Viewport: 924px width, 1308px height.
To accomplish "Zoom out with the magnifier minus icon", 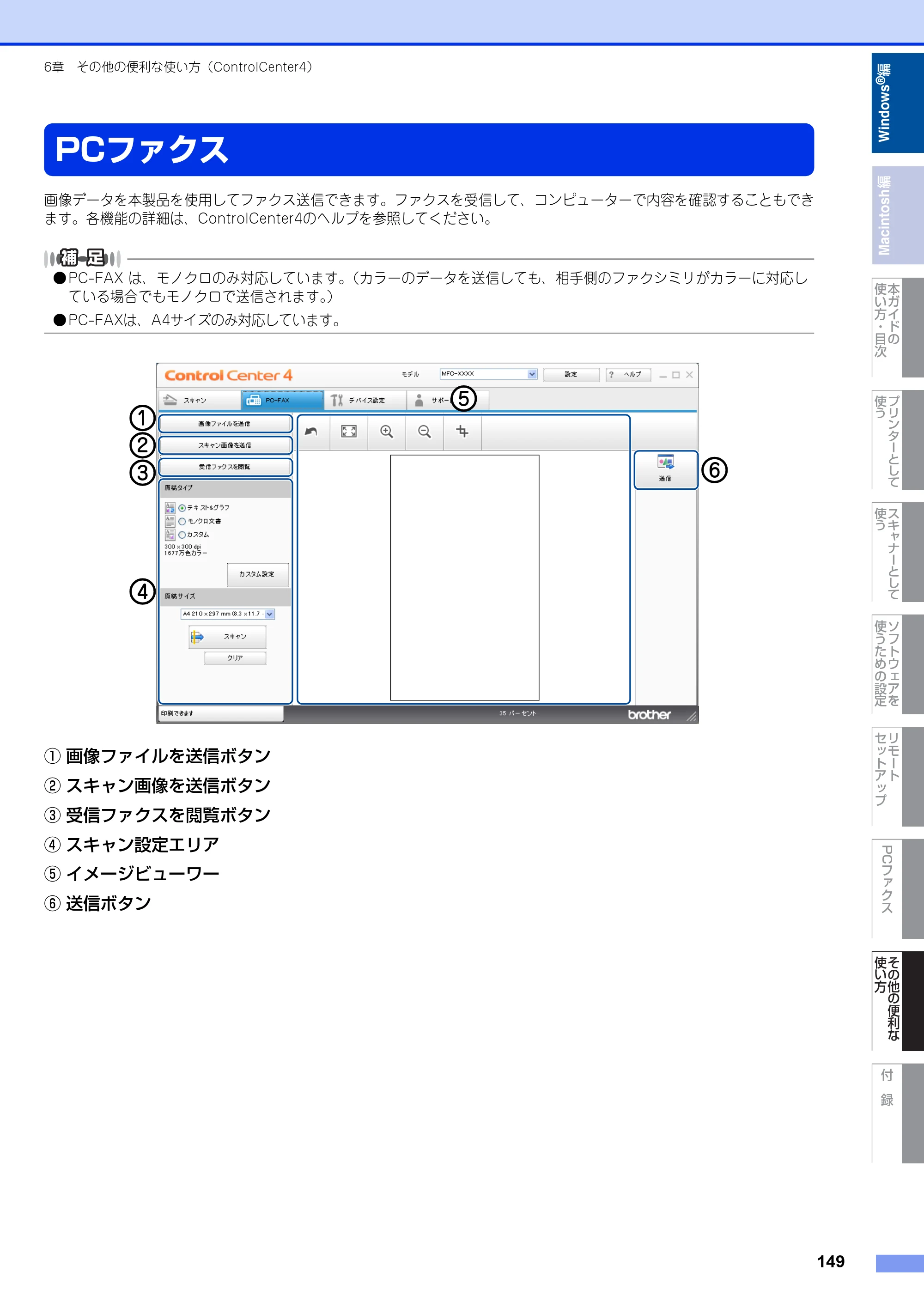I will click(x=425, y=432).
